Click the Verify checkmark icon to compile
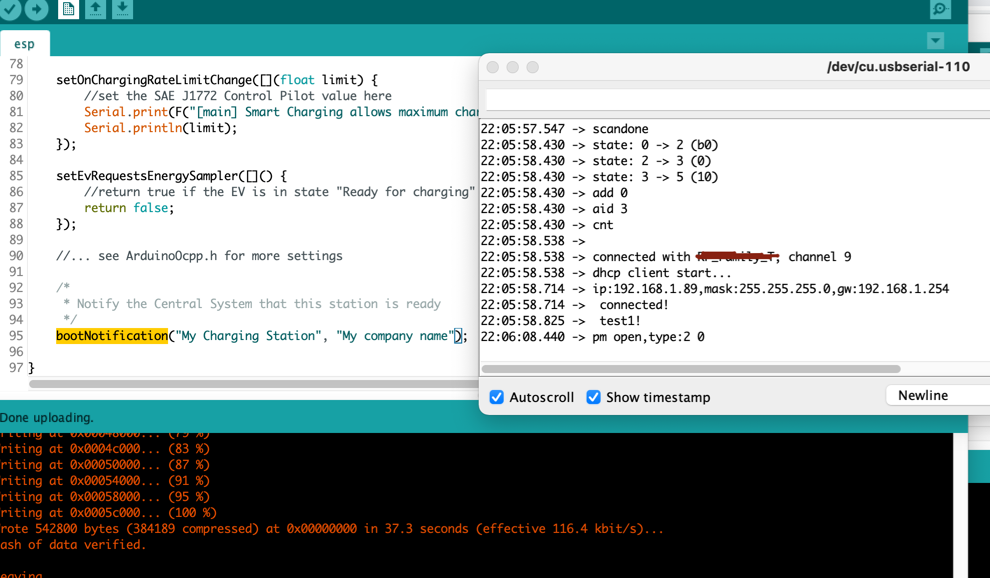This screenshot has width=991, height=578. tap(10, 10)
